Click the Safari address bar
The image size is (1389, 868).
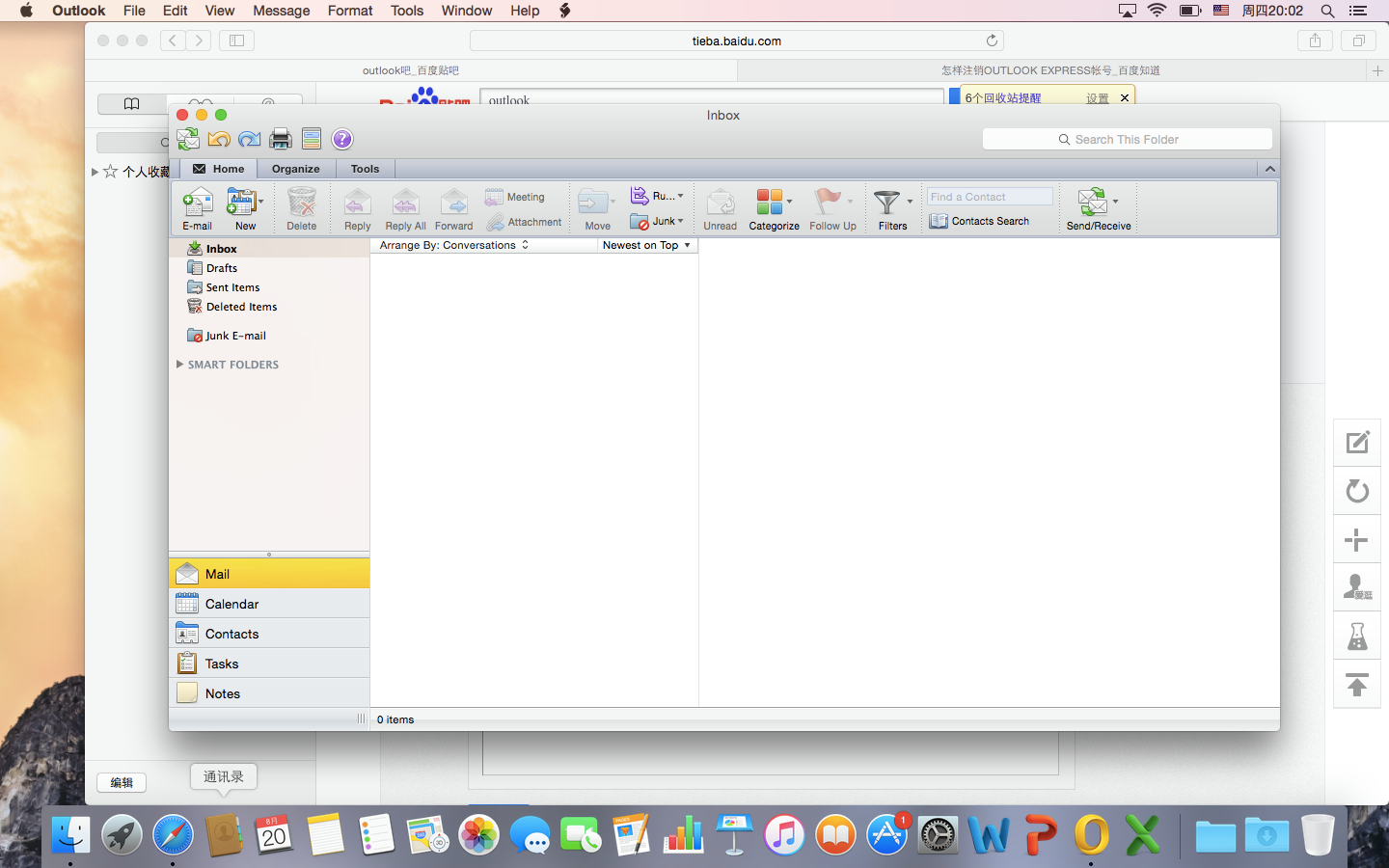point(737,41)
